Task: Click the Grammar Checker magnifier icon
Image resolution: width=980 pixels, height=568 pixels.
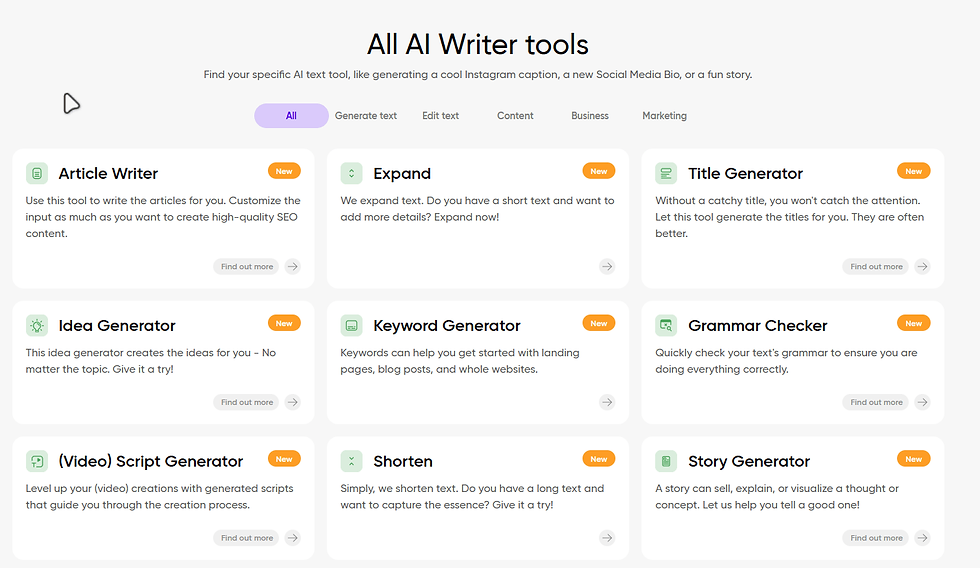Action: click(666, 326)
